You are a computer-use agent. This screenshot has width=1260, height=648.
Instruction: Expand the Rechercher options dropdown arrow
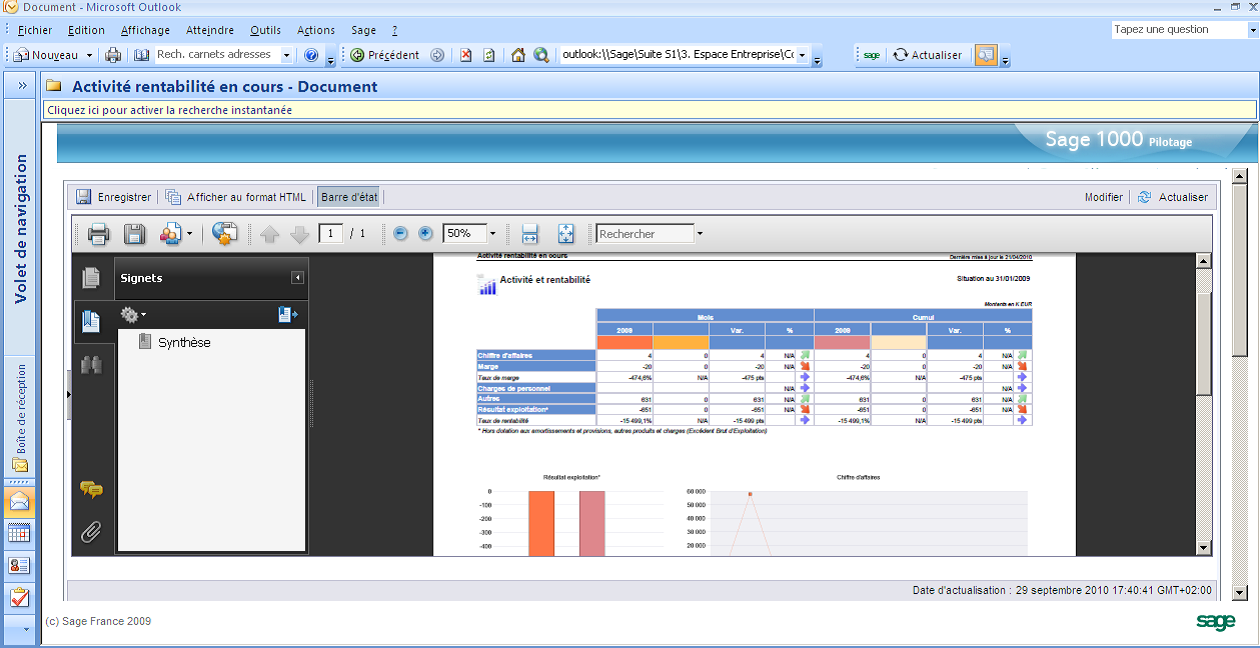pos(700,234)
